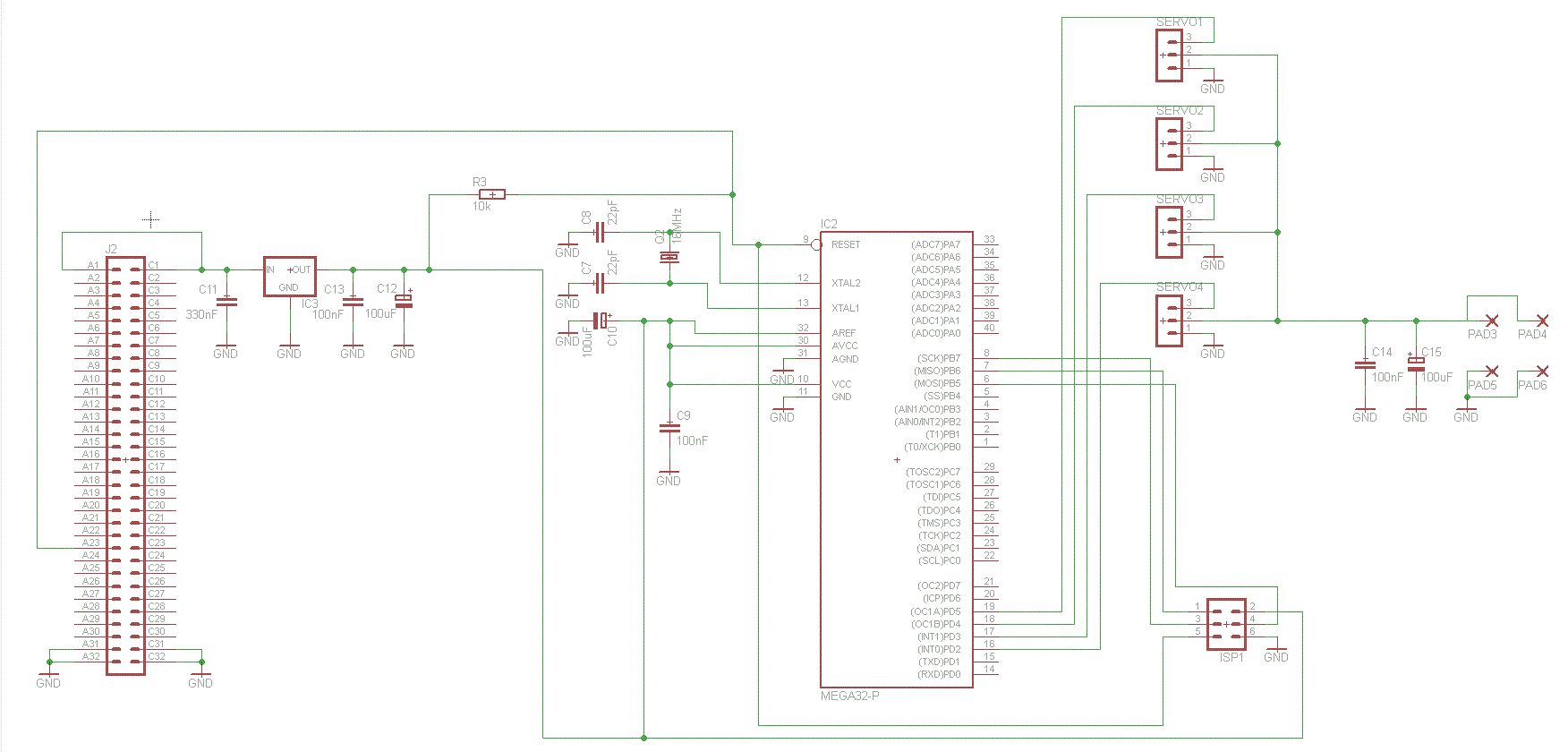Click the junction dot on SERVO2 power wire
Screen dimensions: 1568x752
click(1277, 143)
